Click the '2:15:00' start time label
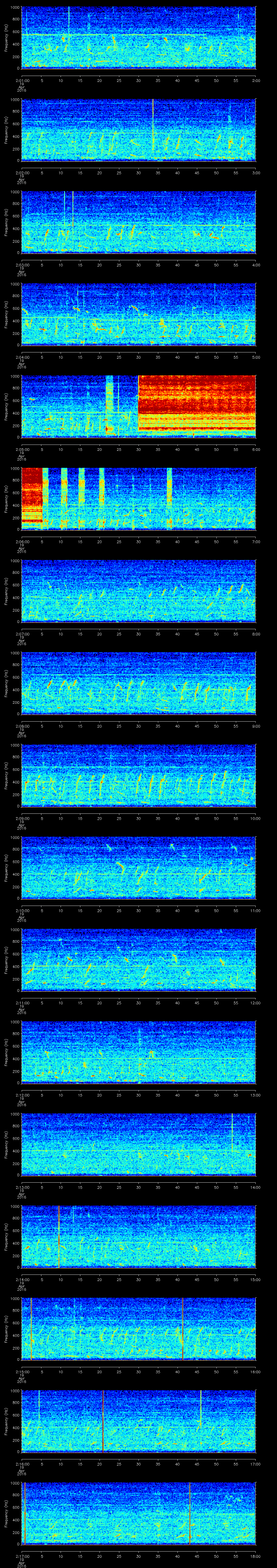The image size is (277, 1568). tap(22, 1371)
